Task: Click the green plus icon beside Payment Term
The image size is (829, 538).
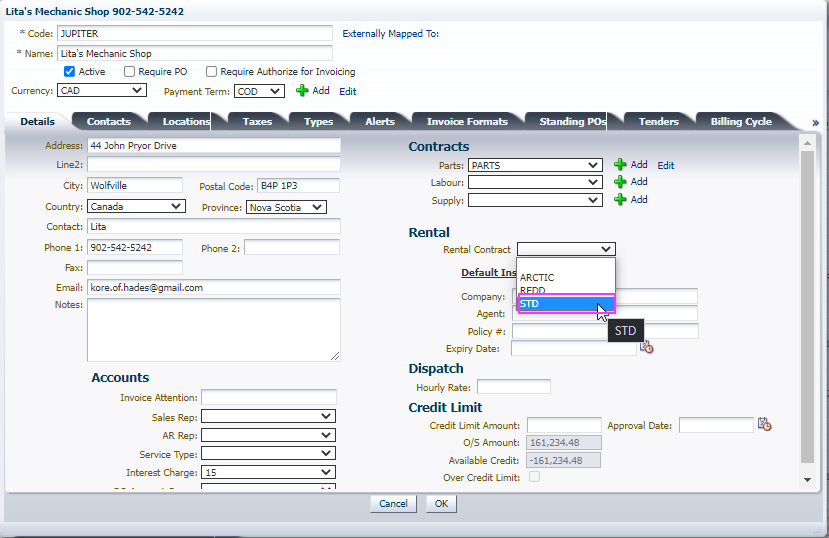Action: click(302, 91)
